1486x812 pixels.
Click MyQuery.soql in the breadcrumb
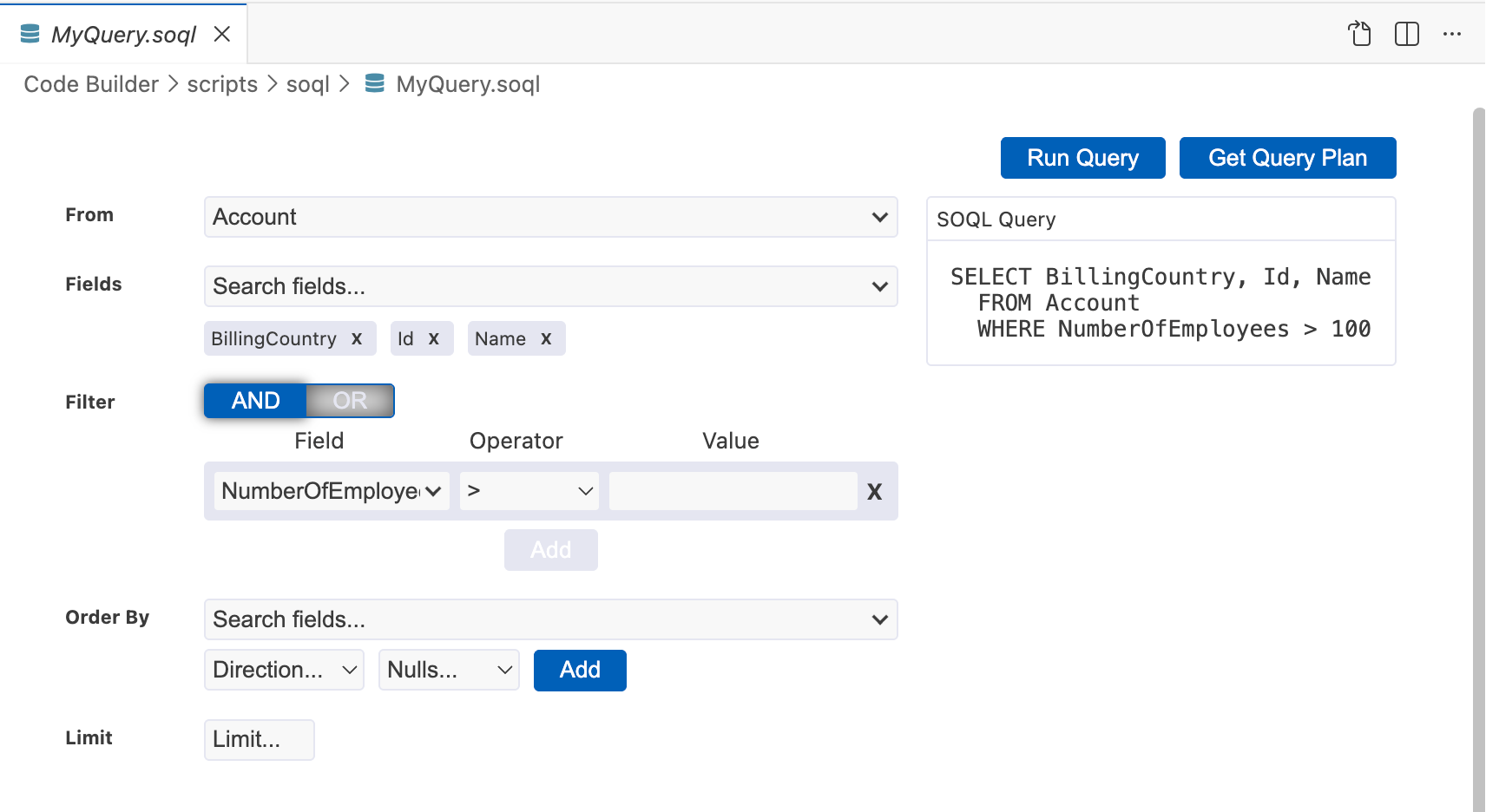[468, 84]
